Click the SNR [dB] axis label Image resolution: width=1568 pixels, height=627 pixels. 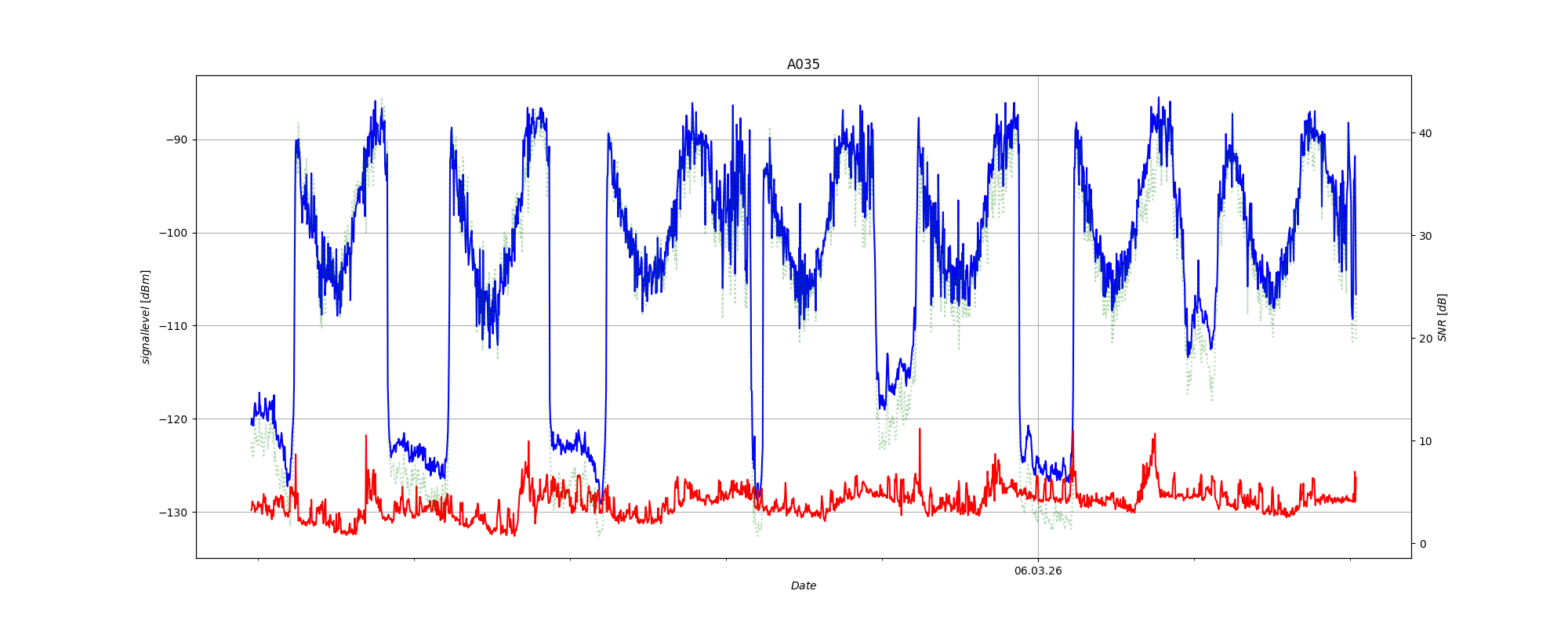(1442, 317)
